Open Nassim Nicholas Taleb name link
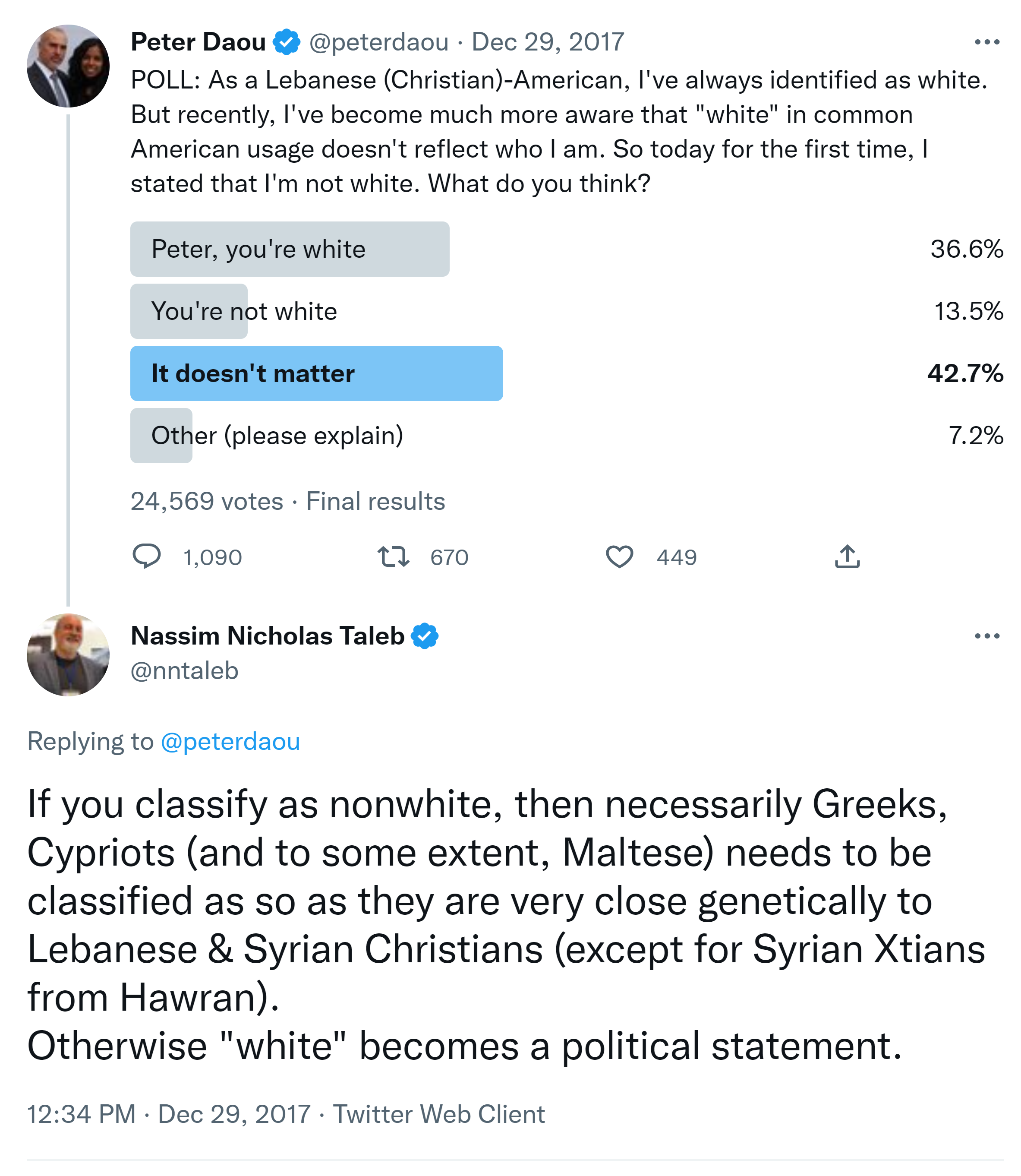Viewport: 1021px width, 1176px height. [268, 636]
